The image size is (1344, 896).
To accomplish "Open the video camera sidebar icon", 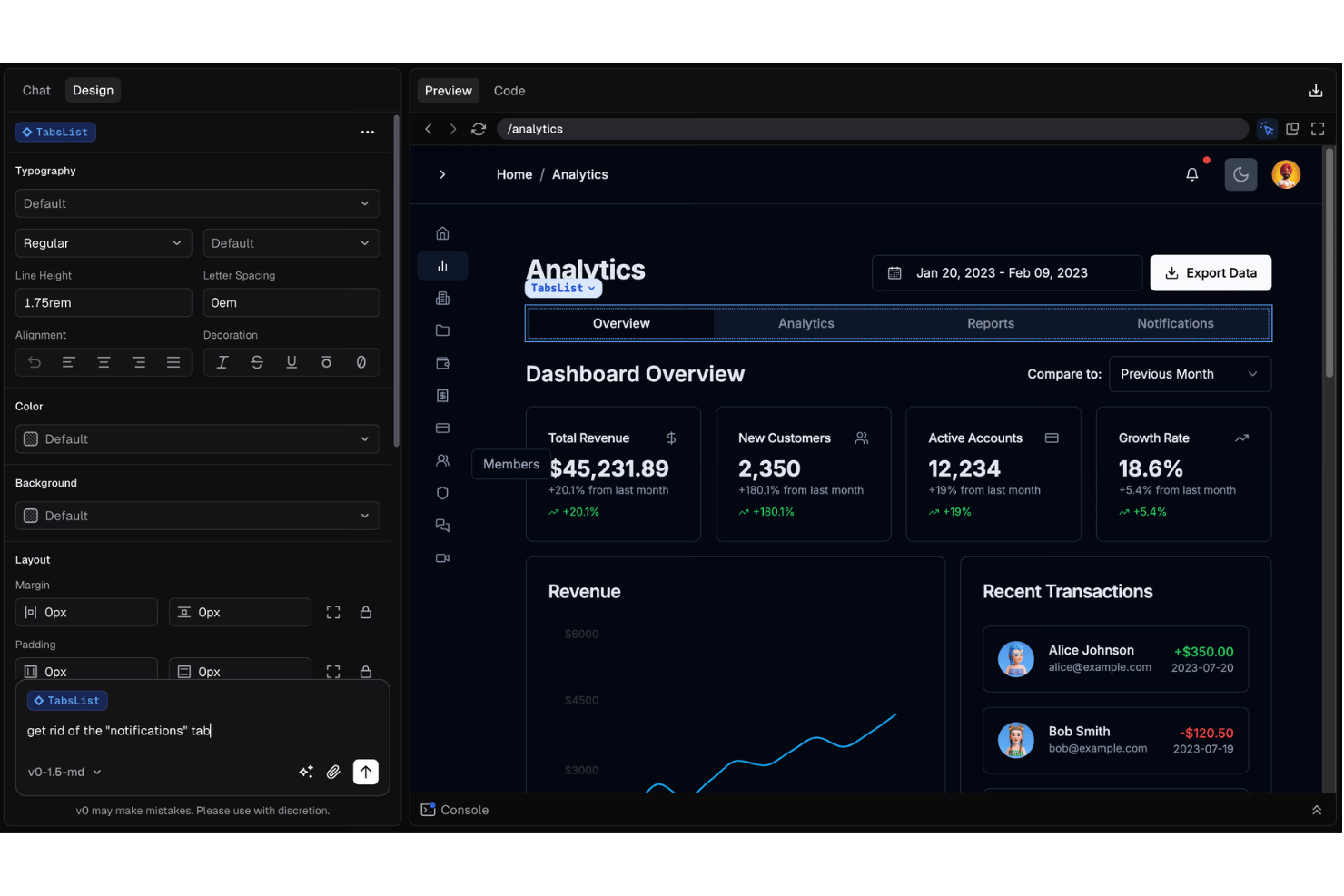I will [442, 558].
